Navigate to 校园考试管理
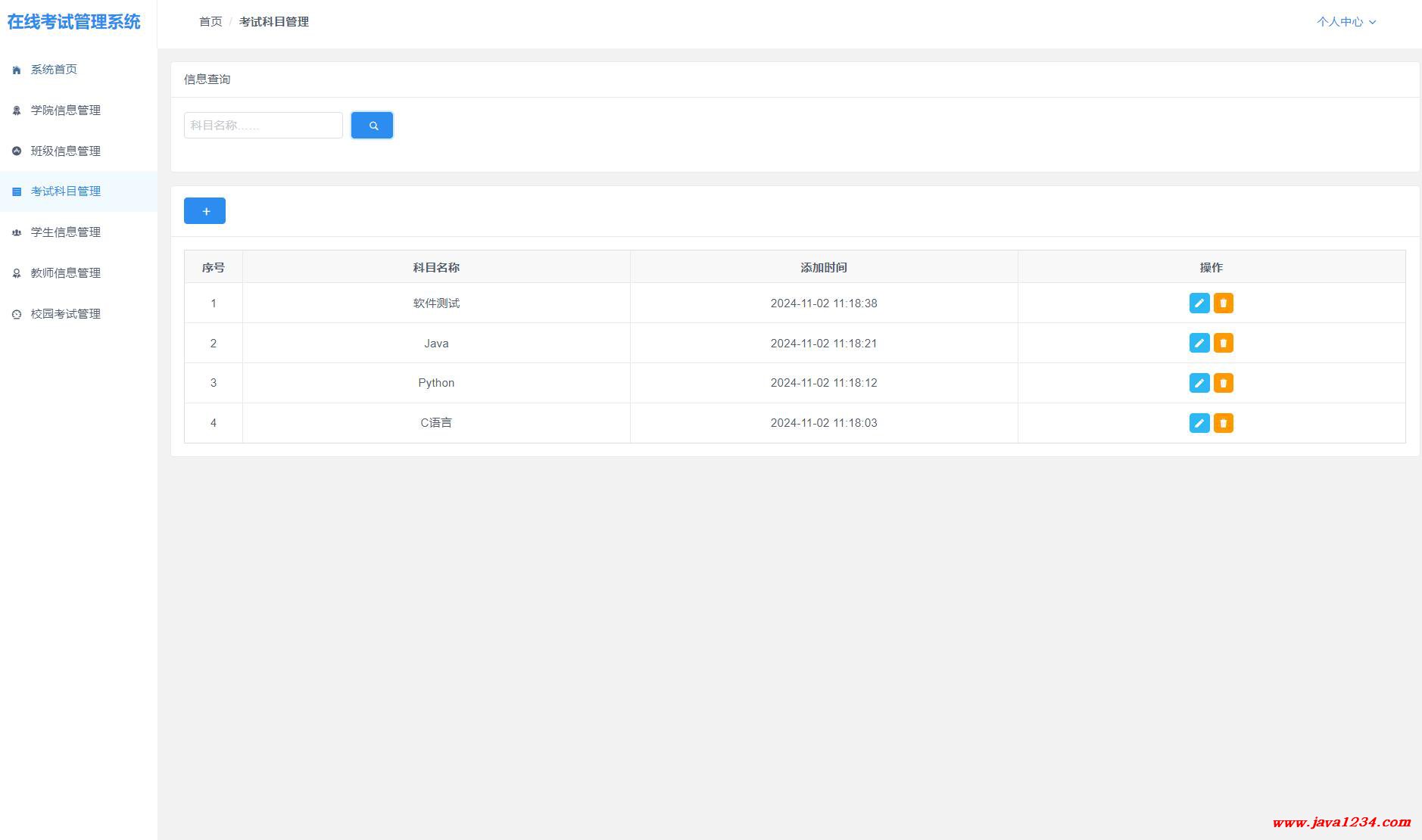 click(x=65, y=314)
